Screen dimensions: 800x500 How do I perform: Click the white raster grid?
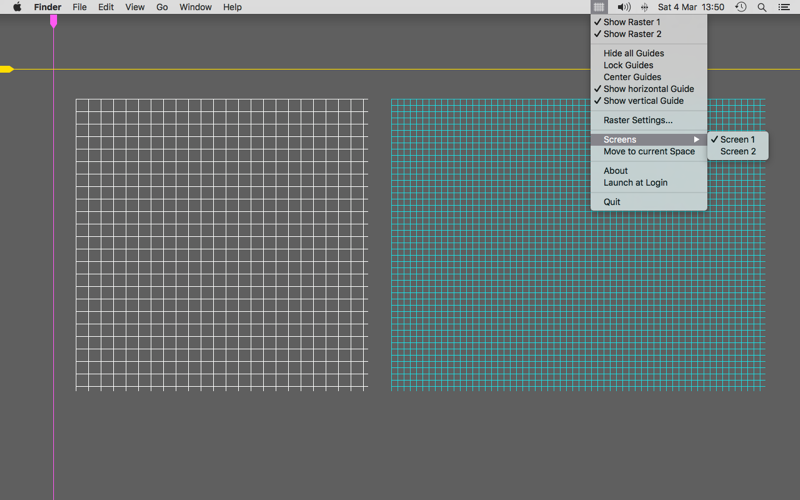point(222,245)
